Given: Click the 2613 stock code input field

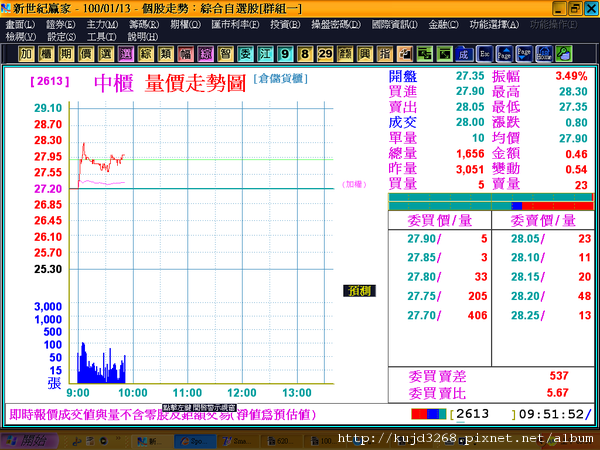Looking at the screenshot, I should pyautogui.click(x=483, y=414).
